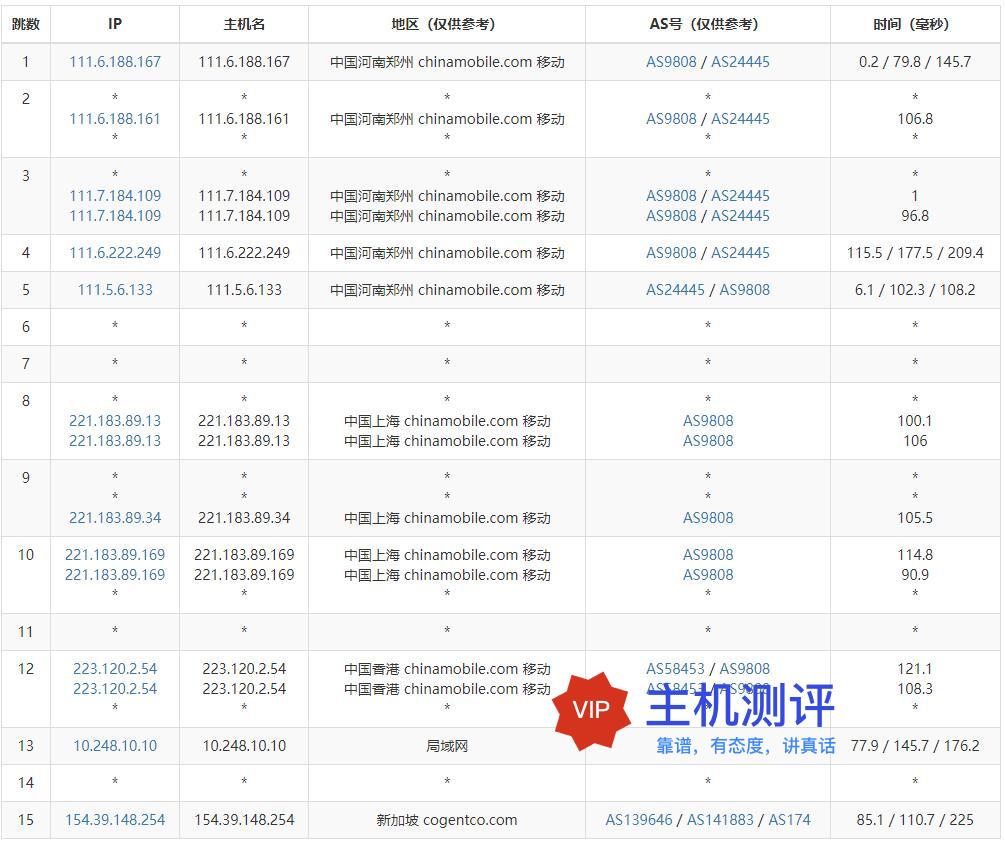Open the AS24445 link in the hop 2 row
Viewport: 1005px width, 842px height.
click(x=740, y=119)
